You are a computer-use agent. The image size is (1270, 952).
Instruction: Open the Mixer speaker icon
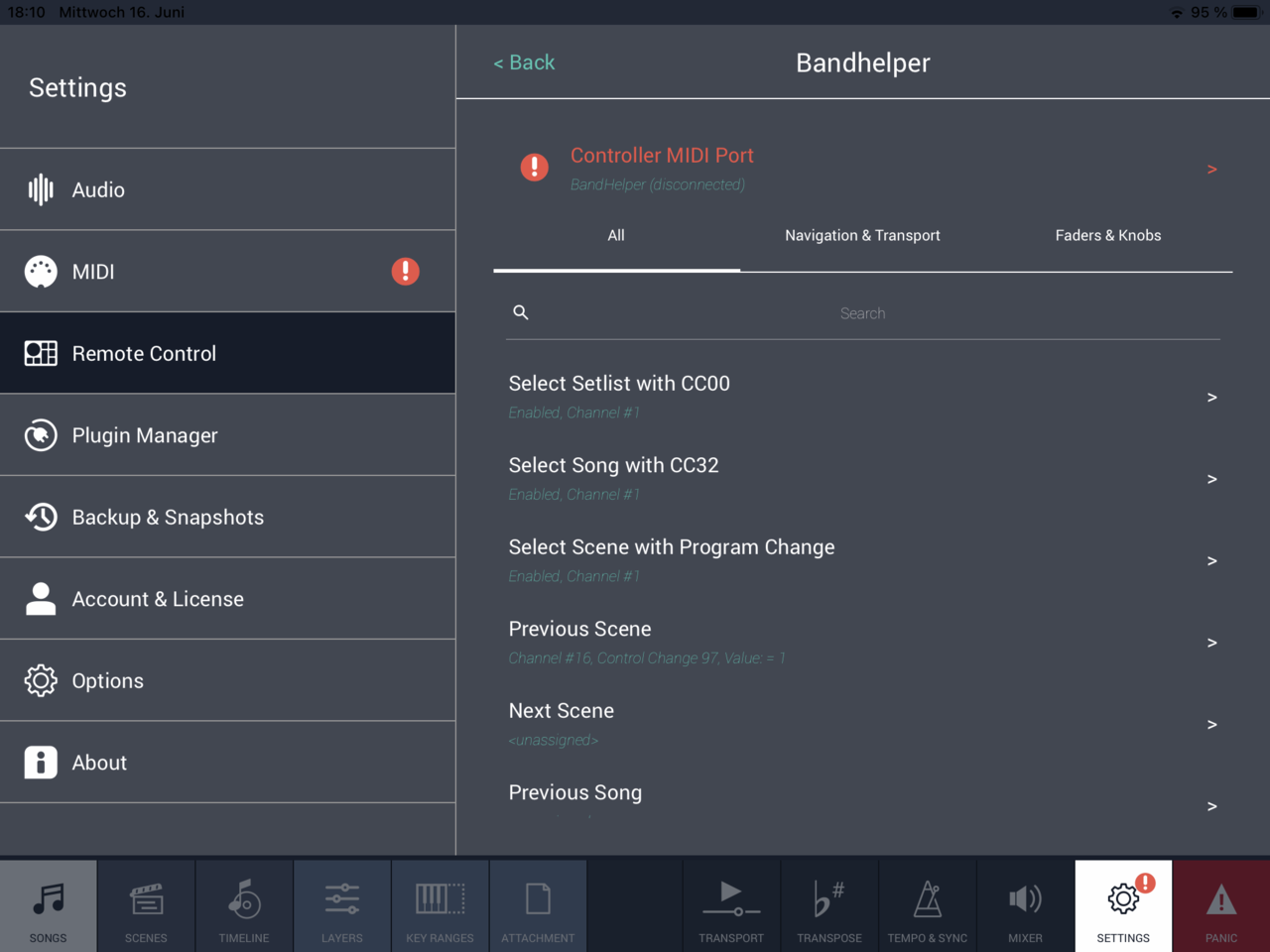[x=1025, y=899]
